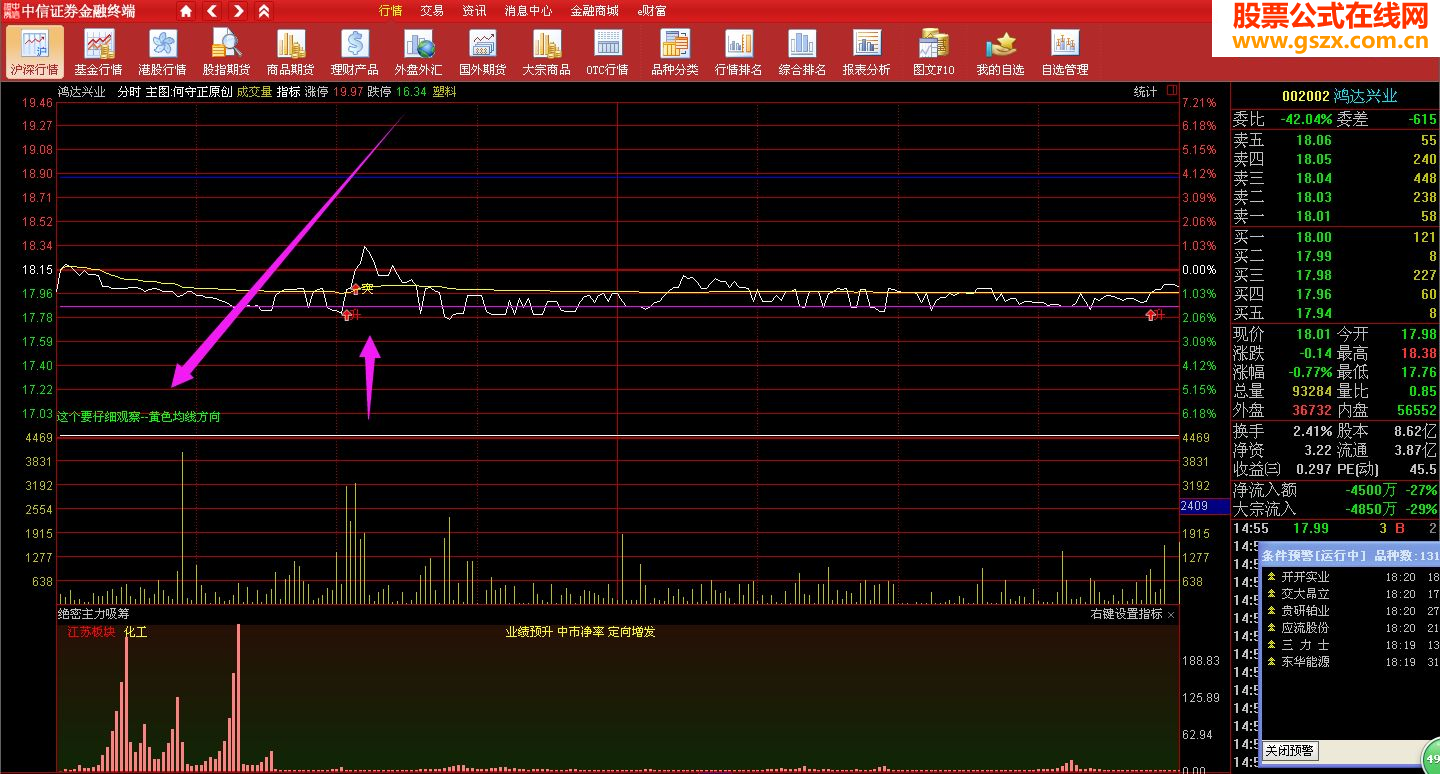
Task: Click the 业绩预升 tag
Action: [528, 632]
